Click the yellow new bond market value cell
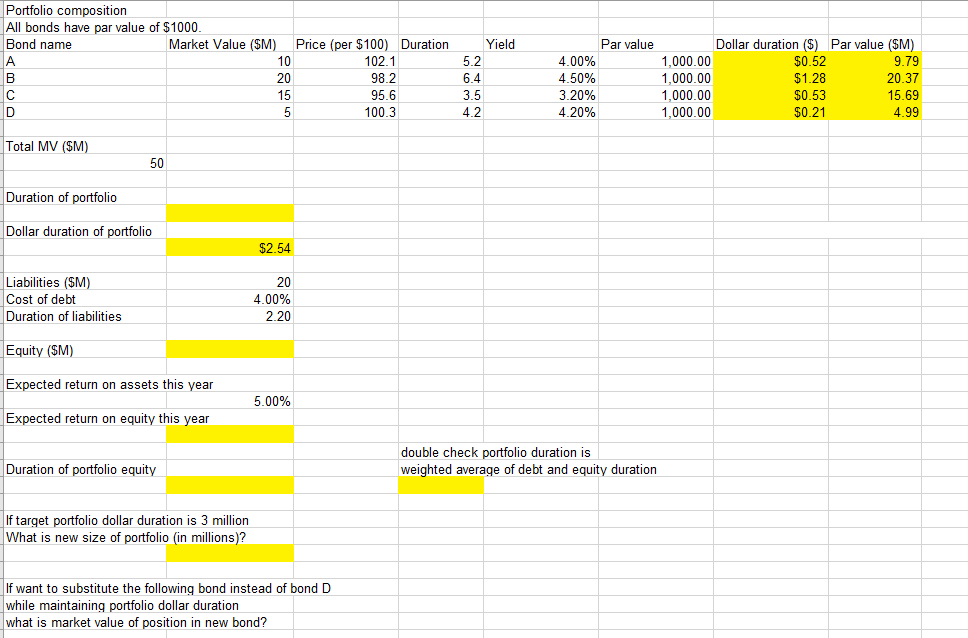Image resolution: width=968 pixels, height=638 pixels. click(x=230, y=634)
